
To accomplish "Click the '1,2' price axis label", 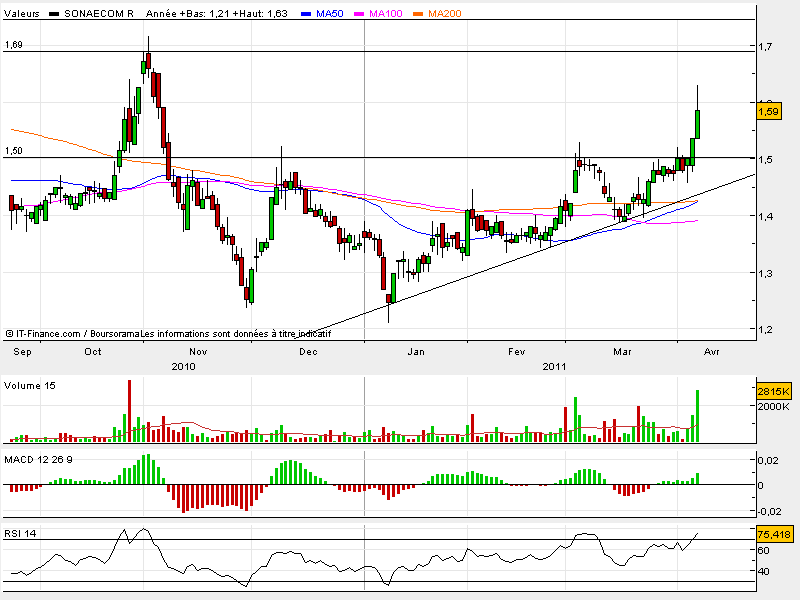I will coord(765,330).
